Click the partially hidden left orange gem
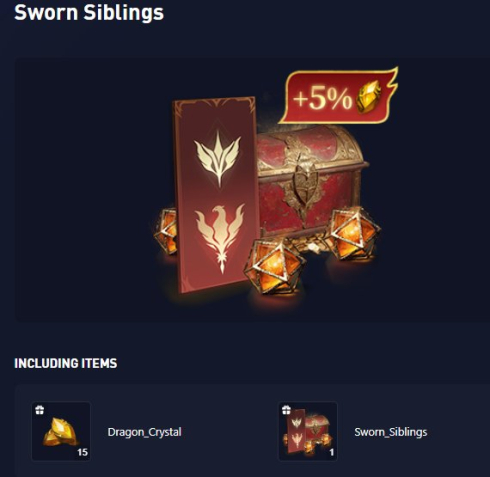Screen dimensions: 490x477 pyautogui.click(x=166, y=231)
